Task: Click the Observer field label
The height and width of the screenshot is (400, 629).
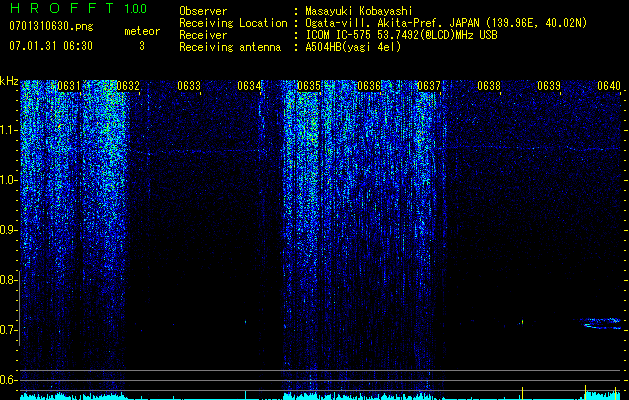Action: coord(203,11)
